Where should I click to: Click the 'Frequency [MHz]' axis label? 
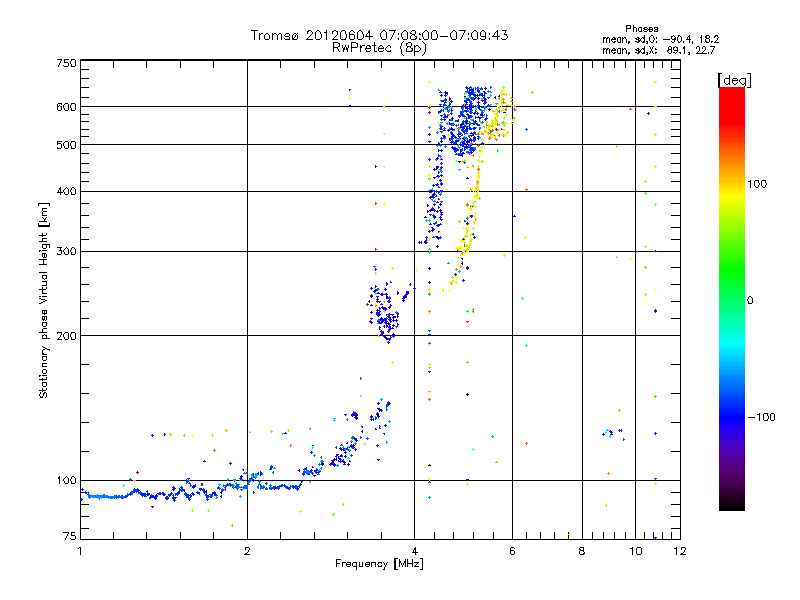tap(379, 564)
